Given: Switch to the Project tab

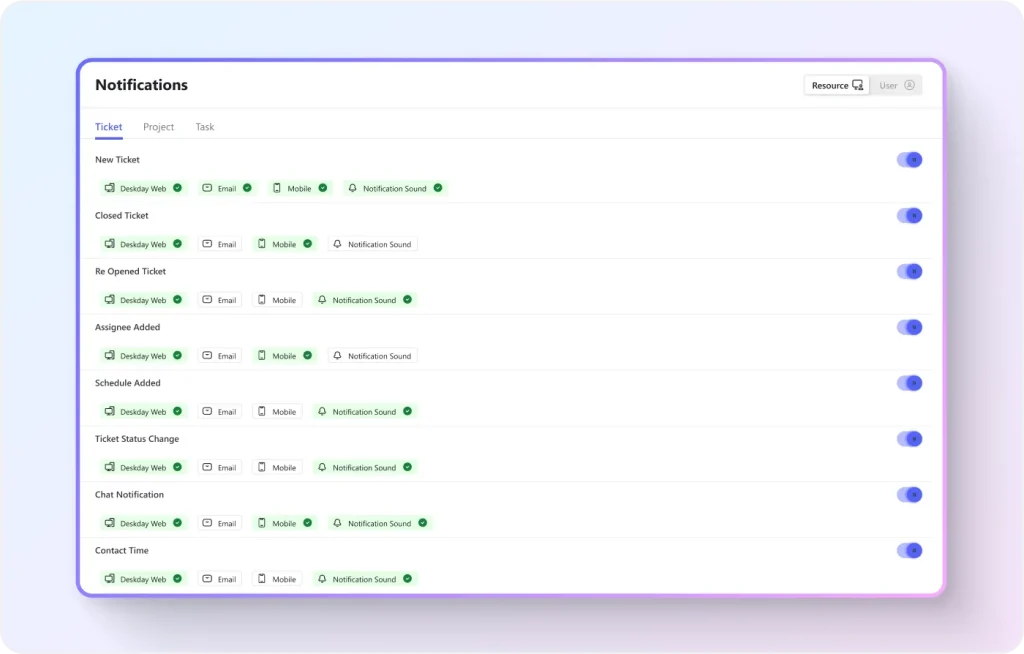Looking at the screenshot, I should click(158, 127).
